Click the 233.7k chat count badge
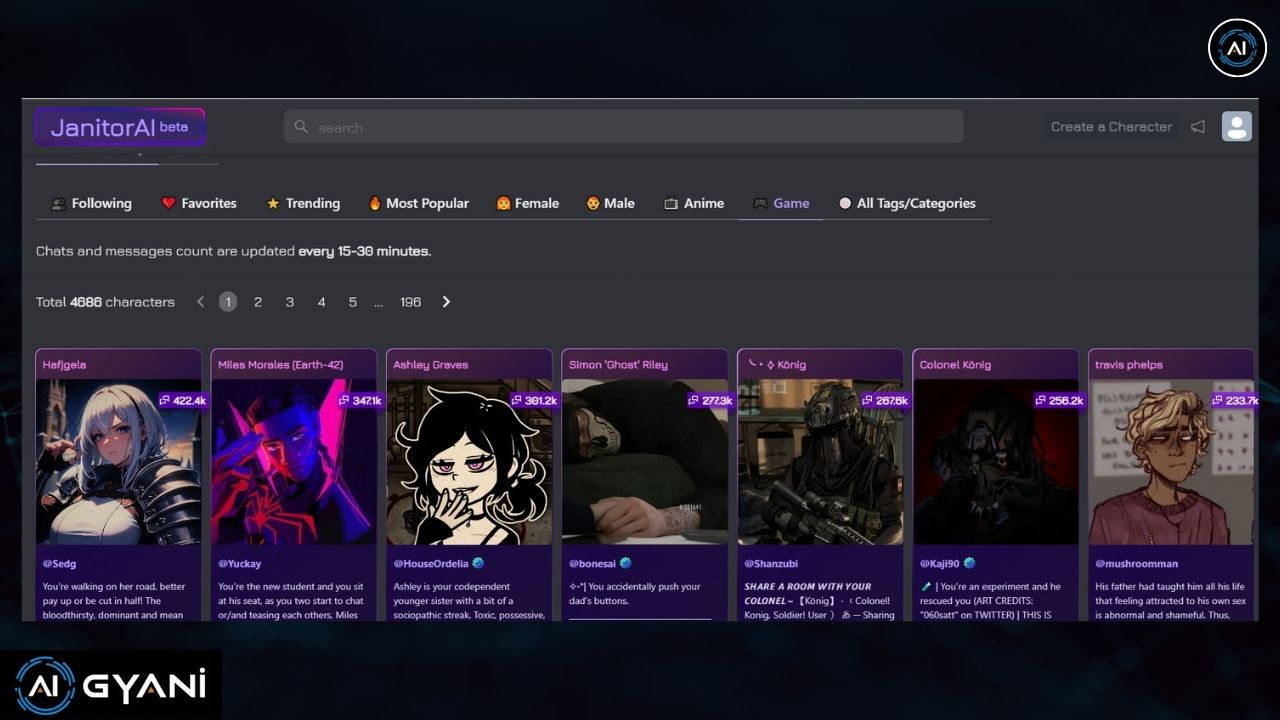The image size is (1280, 720). point(1235,400)
